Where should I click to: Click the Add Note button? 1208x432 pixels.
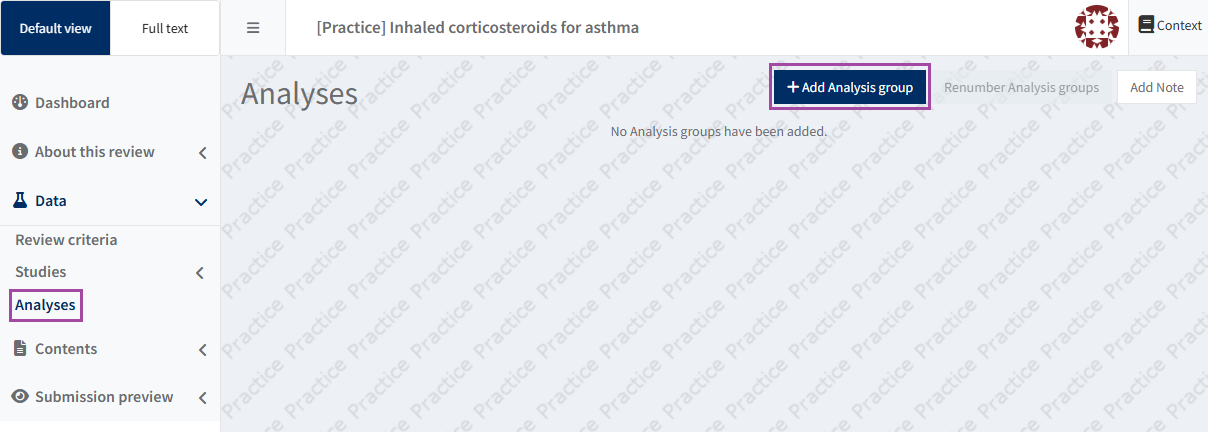click(x=1156, y=88)
